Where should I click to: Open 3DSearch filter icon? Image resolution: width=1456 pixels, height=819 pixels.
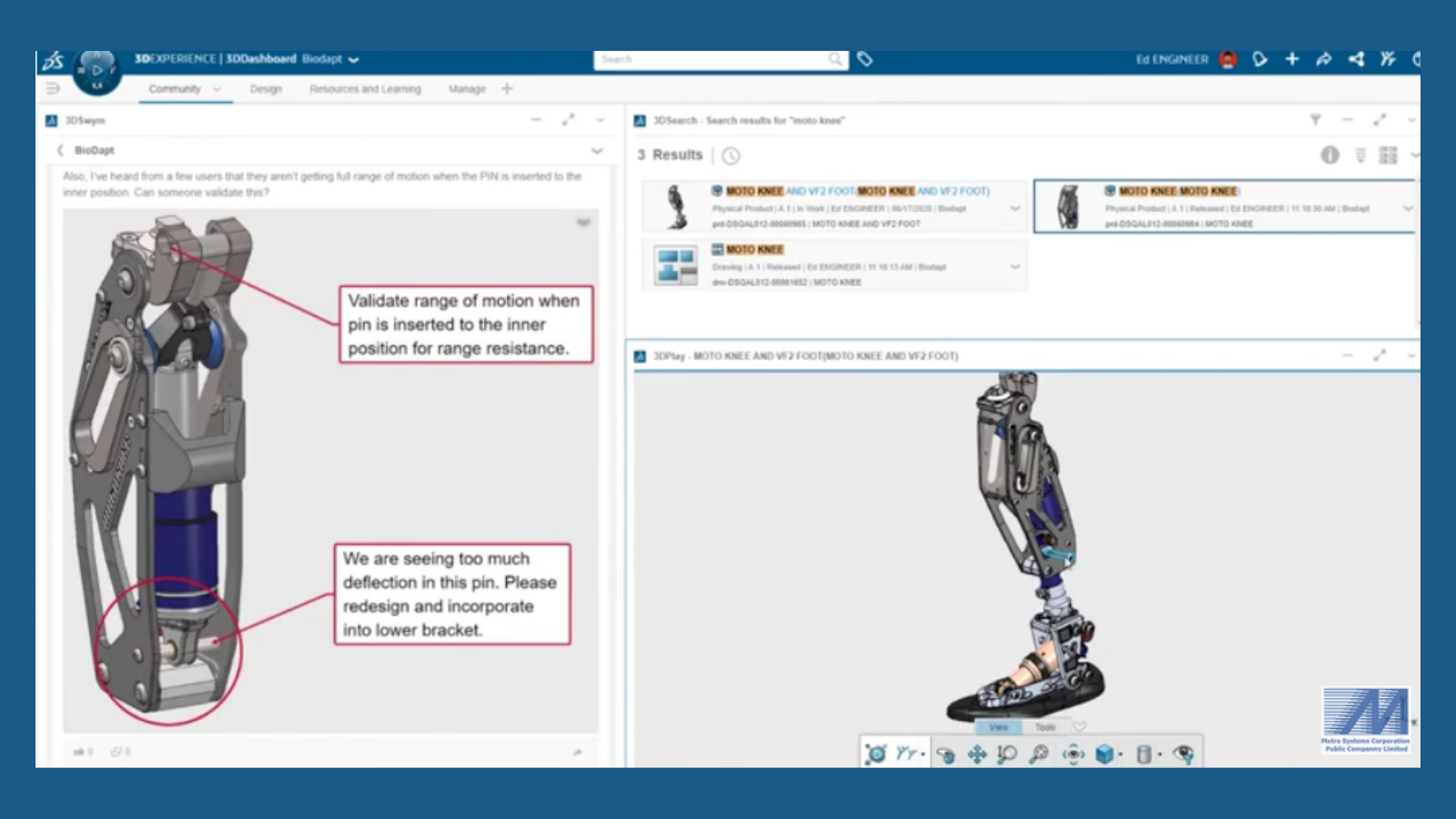[x=1315, y=120]
